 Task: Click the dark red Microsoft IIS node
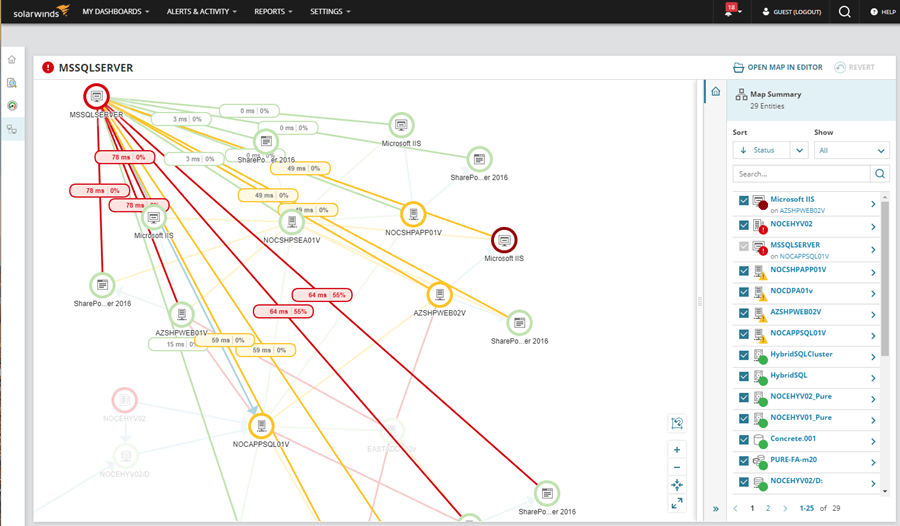tap(504, 240)
